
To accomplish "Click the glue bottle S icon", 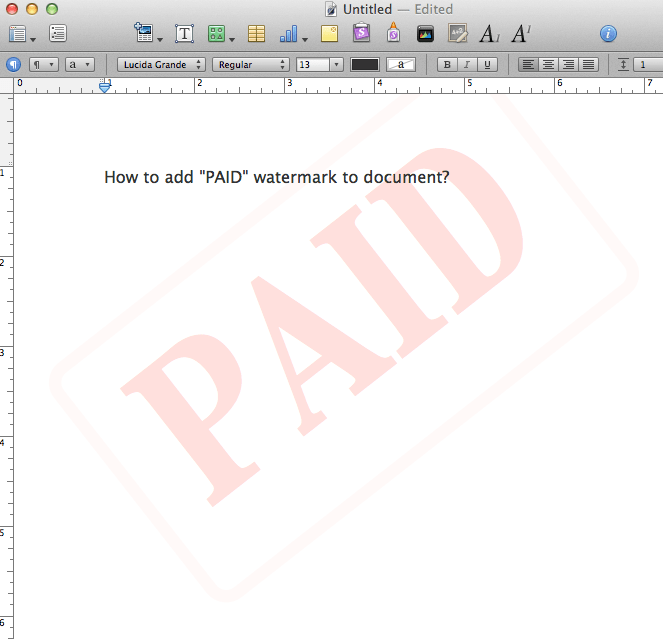I will pos(393,33).
